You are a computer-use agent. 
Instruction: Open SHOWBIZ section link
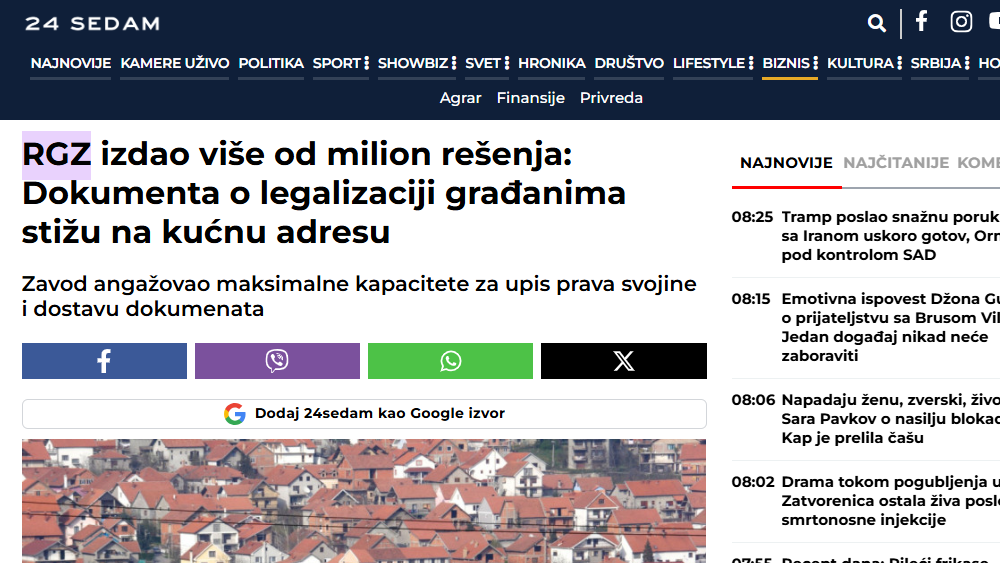413,63
